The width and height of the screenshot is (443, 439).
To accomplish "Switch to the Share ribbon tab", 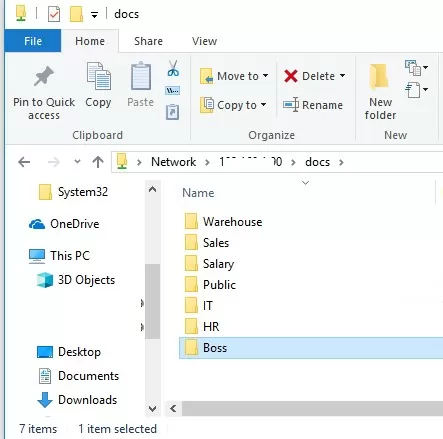I will coord(148,41).
